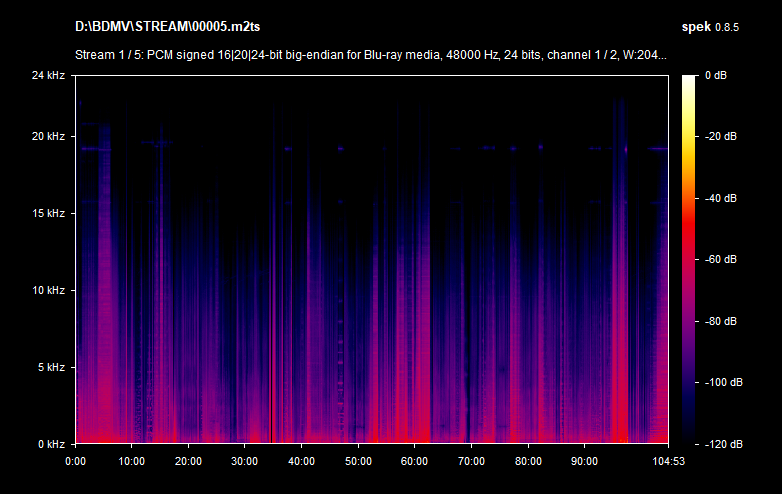Select the 60:00 time axis marker

point(414,461)
